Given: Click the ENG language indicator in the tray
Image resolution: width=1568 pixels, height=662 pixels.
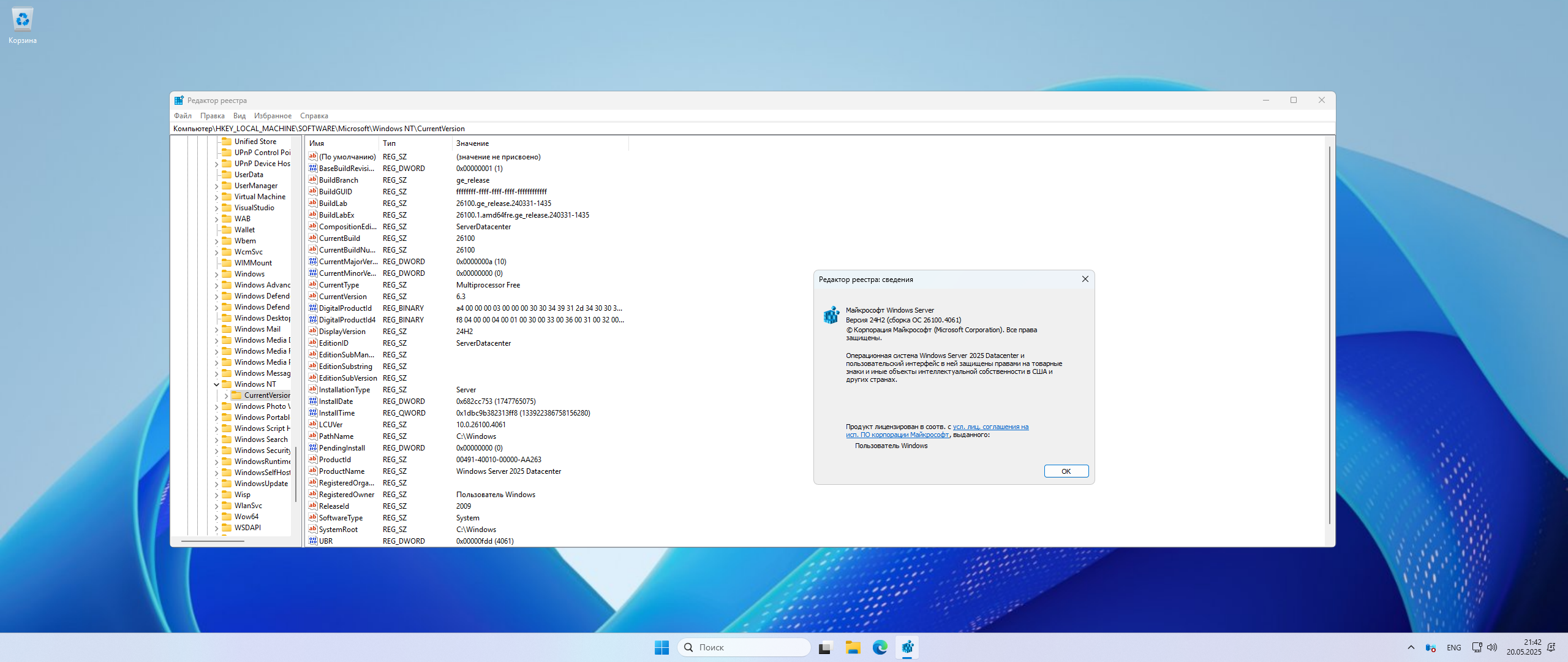Looking at the screenshot, I should tap(1453, 647).
